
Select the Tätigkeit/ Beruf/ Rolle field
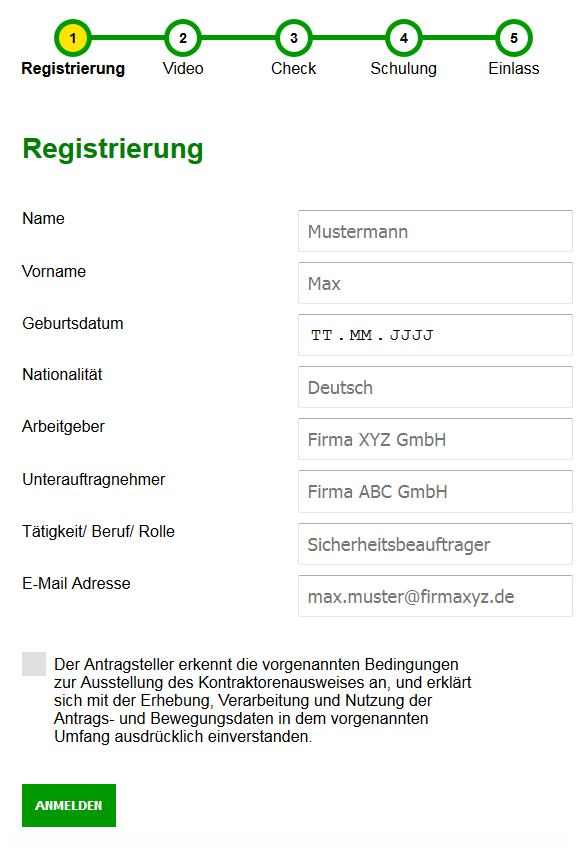[x=435, y=544]
